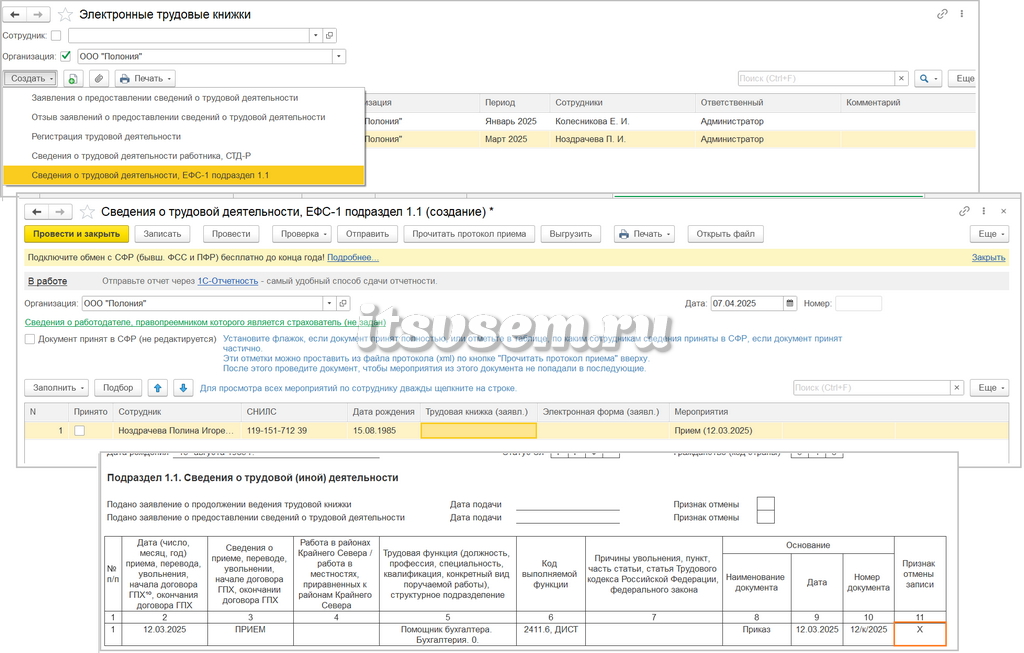This screenshot has width=1024, height=653.
Task: Uncheck the Организация filter checkbox
Action: point(65,56)
